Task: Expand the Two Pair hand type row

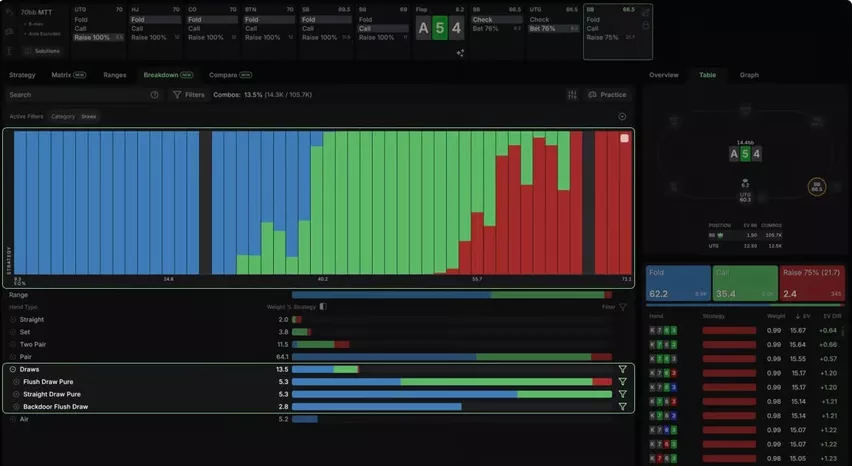Action: click(x=12, y=344)
